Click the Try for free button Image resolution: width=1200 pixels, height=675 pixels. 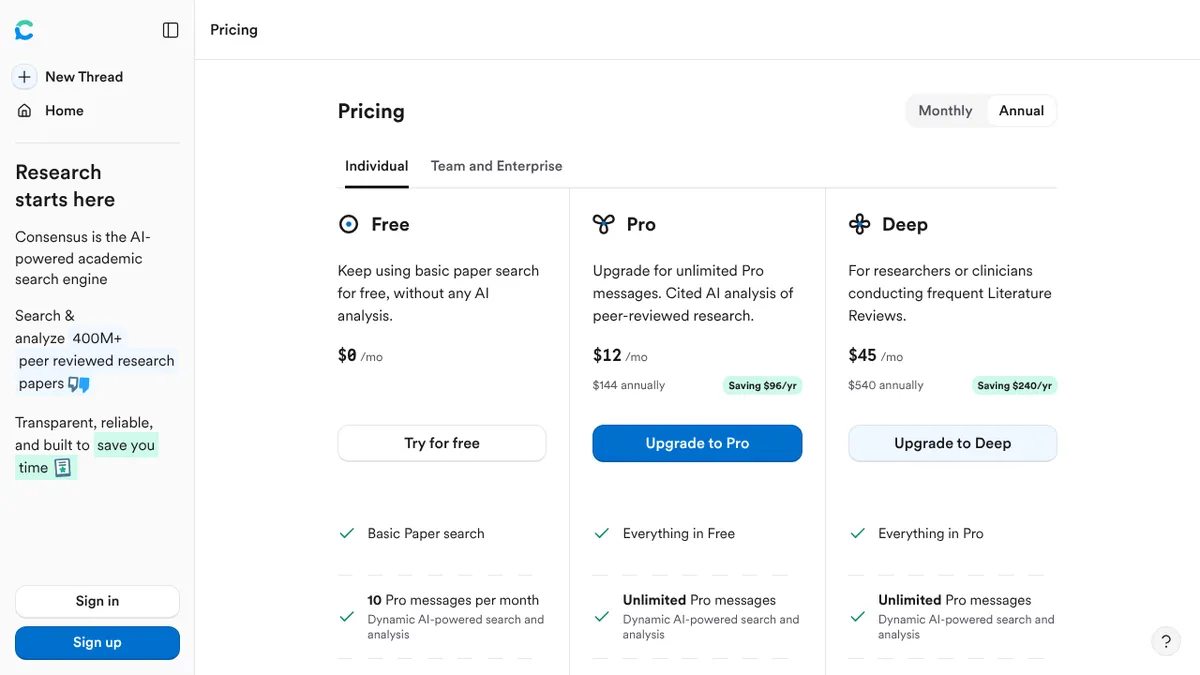pos(442,443)
